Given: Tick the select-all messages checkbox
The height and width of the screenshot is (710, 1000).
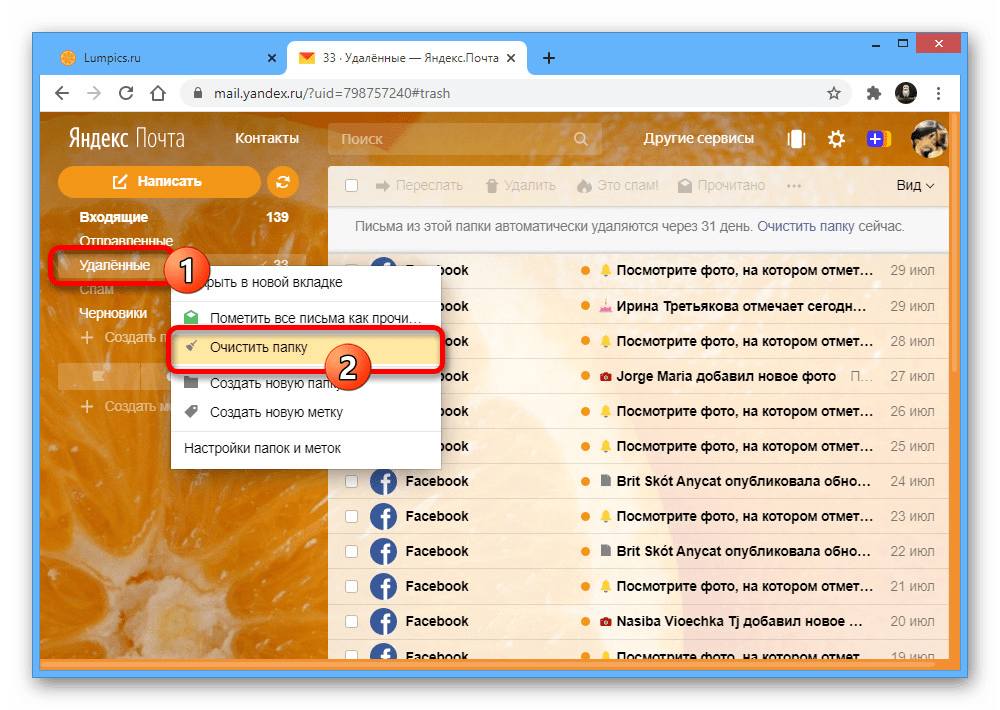Looking at the screenshot, I should (x=352, y=185).
